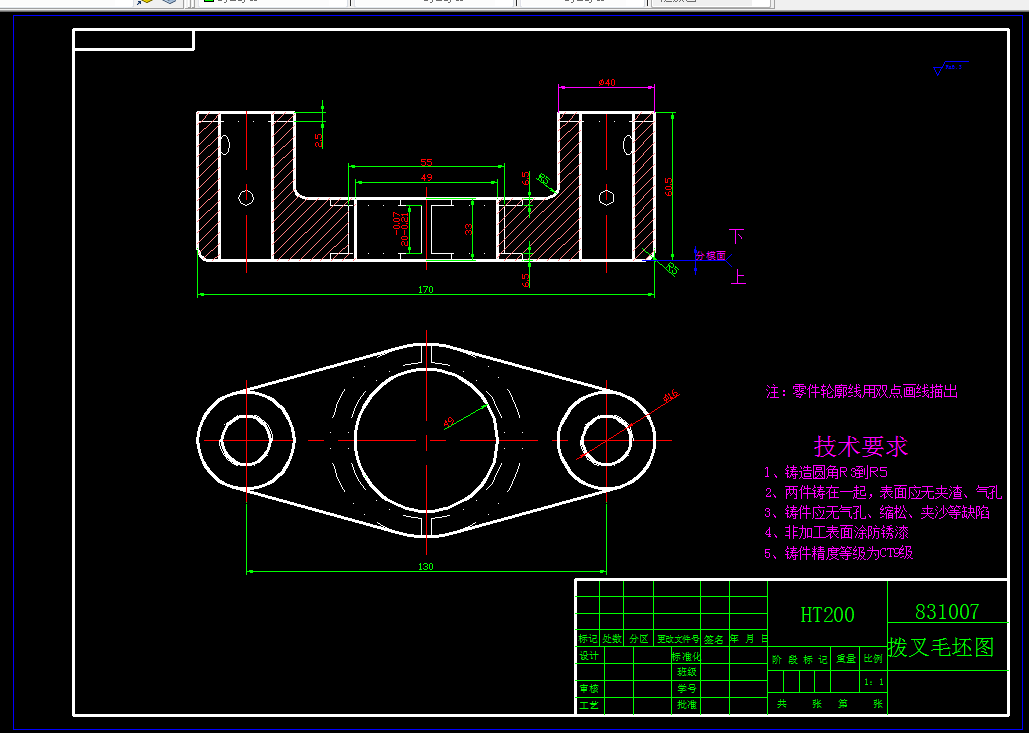Select the 年 月 日 date header cell
This screenshot has height=733, width=1029.
coord(747,639)
